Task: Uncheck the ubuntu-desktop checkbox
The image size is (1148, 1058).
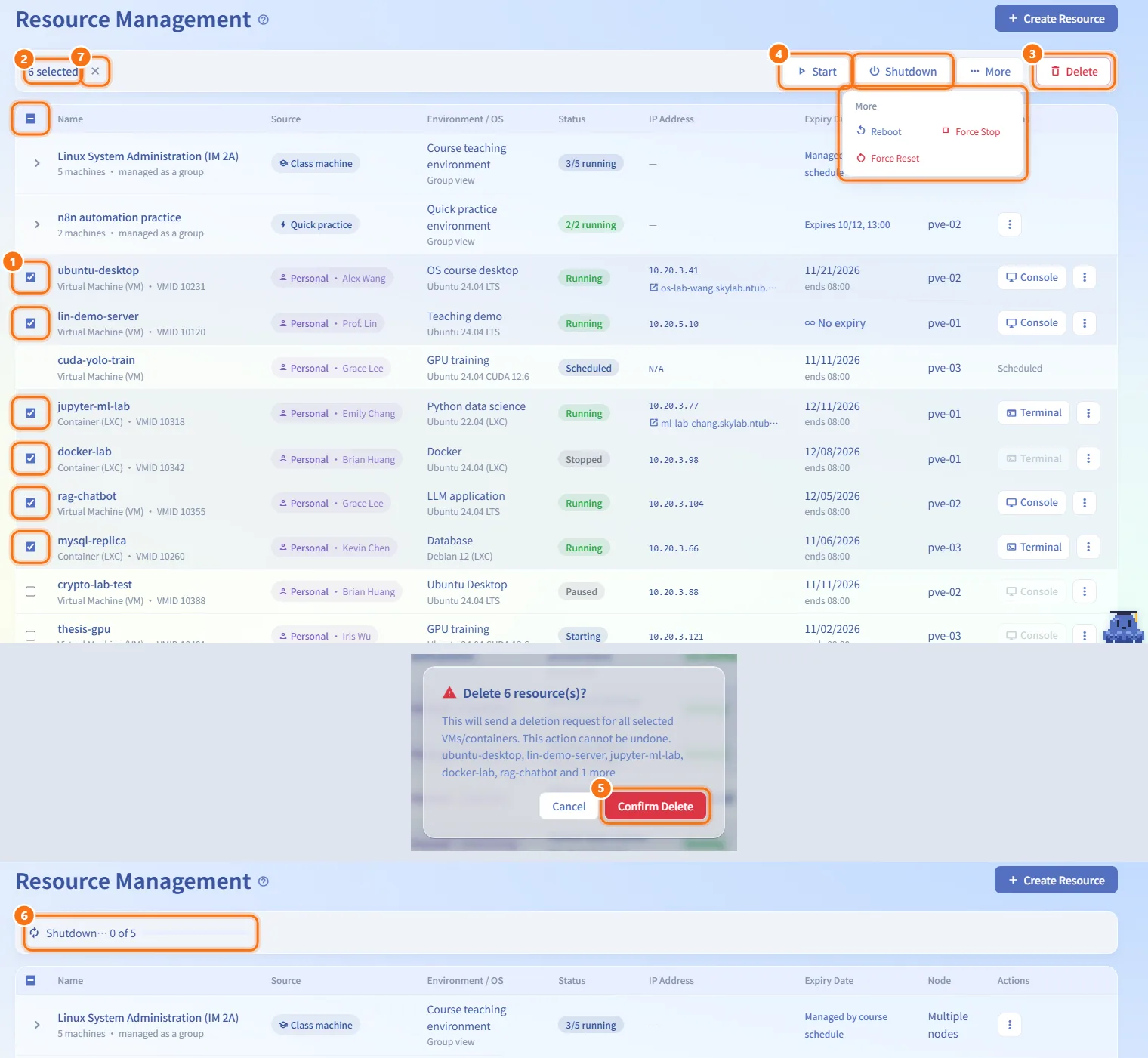Action: coord(31,277)
